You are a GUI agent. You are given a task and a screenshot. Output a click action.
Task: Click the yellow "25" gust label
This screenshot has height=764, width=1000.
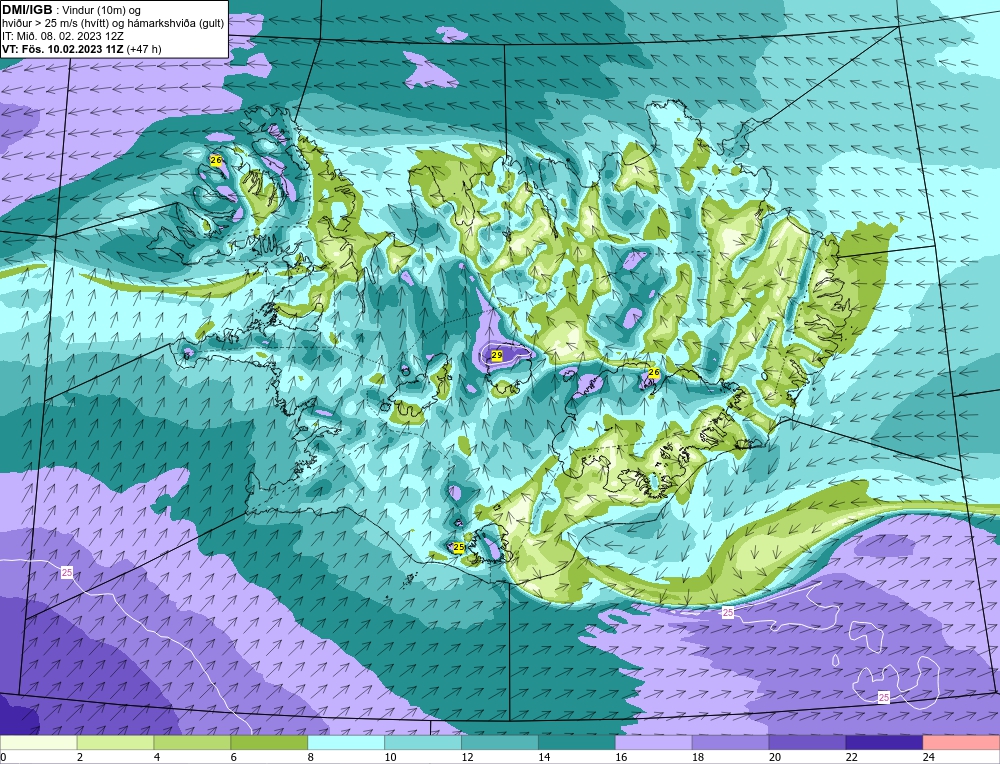(459, 547)
